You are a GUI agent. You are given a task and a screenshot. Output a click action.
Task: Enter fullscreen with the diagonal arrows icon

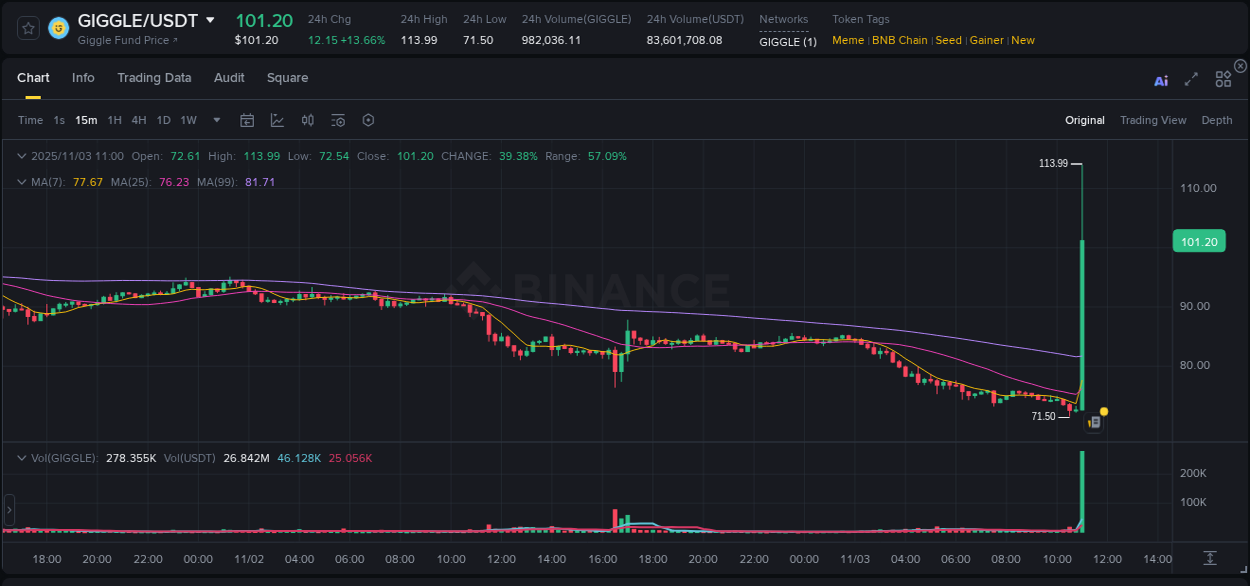pos(1191,79)
